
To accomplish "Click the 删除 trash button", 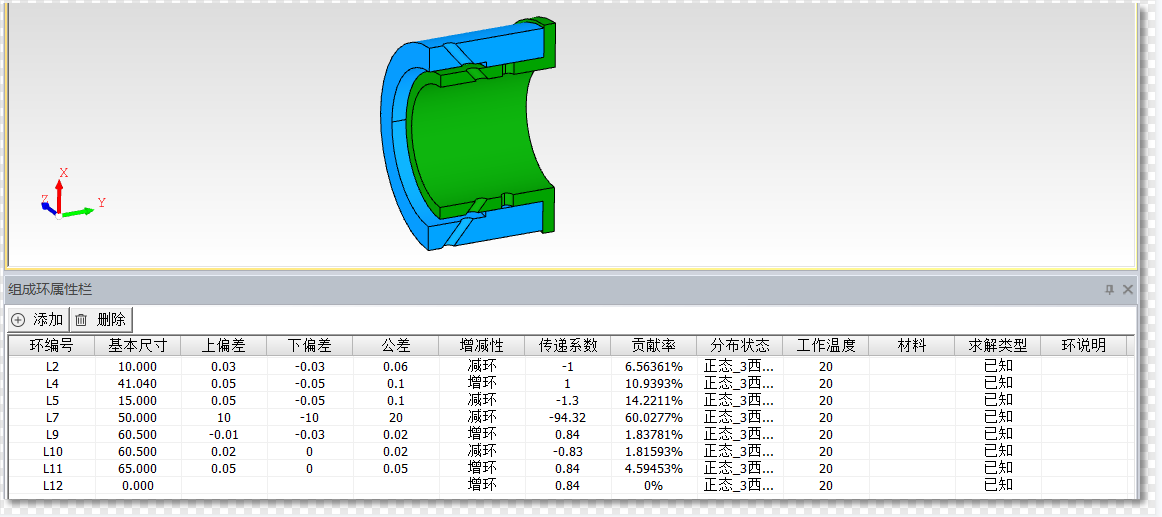I will pyautogui.click(x=101, y=320).
